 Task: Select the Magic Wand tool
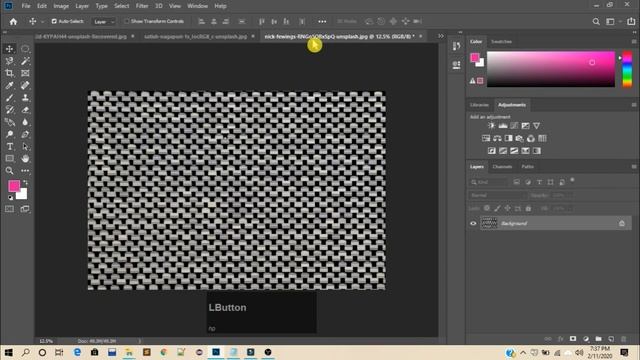click(x=25, y=61)
